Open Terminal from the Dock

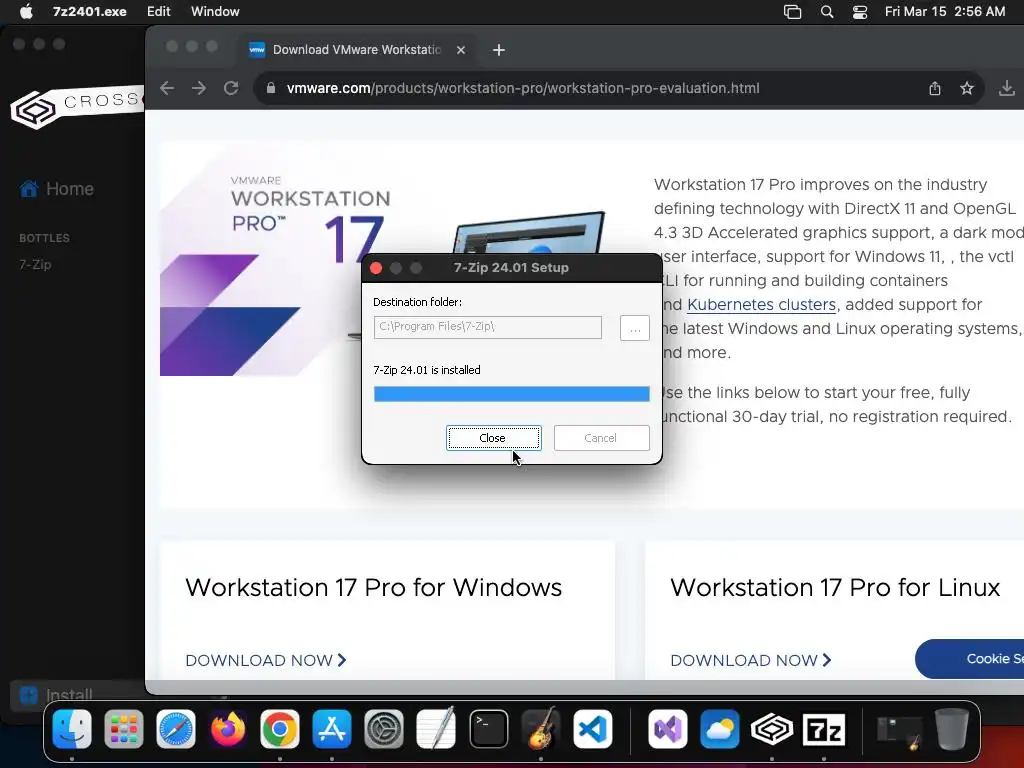[x=488, y=729]
